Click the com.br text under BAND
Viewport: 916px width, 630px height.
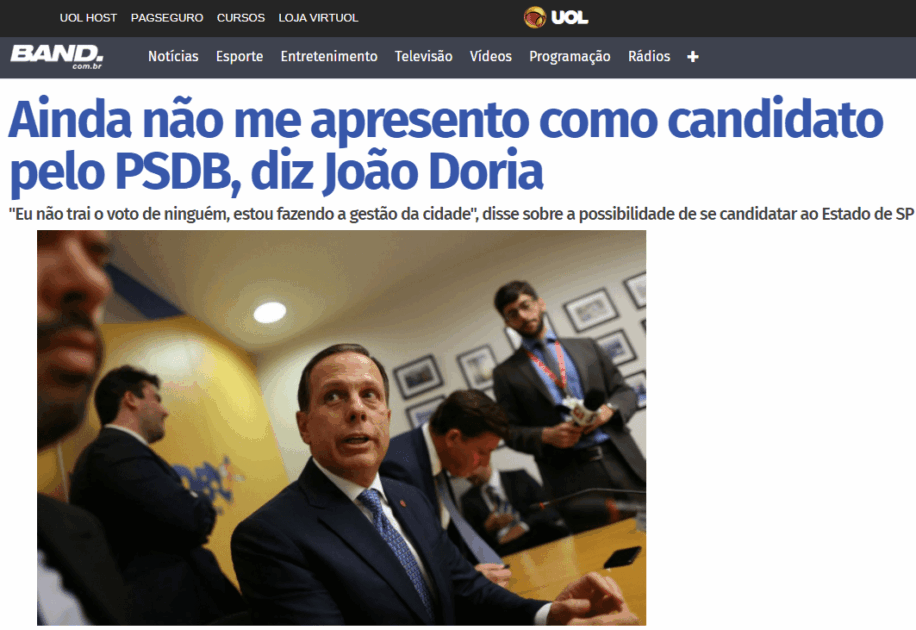(x=87, y=66)
